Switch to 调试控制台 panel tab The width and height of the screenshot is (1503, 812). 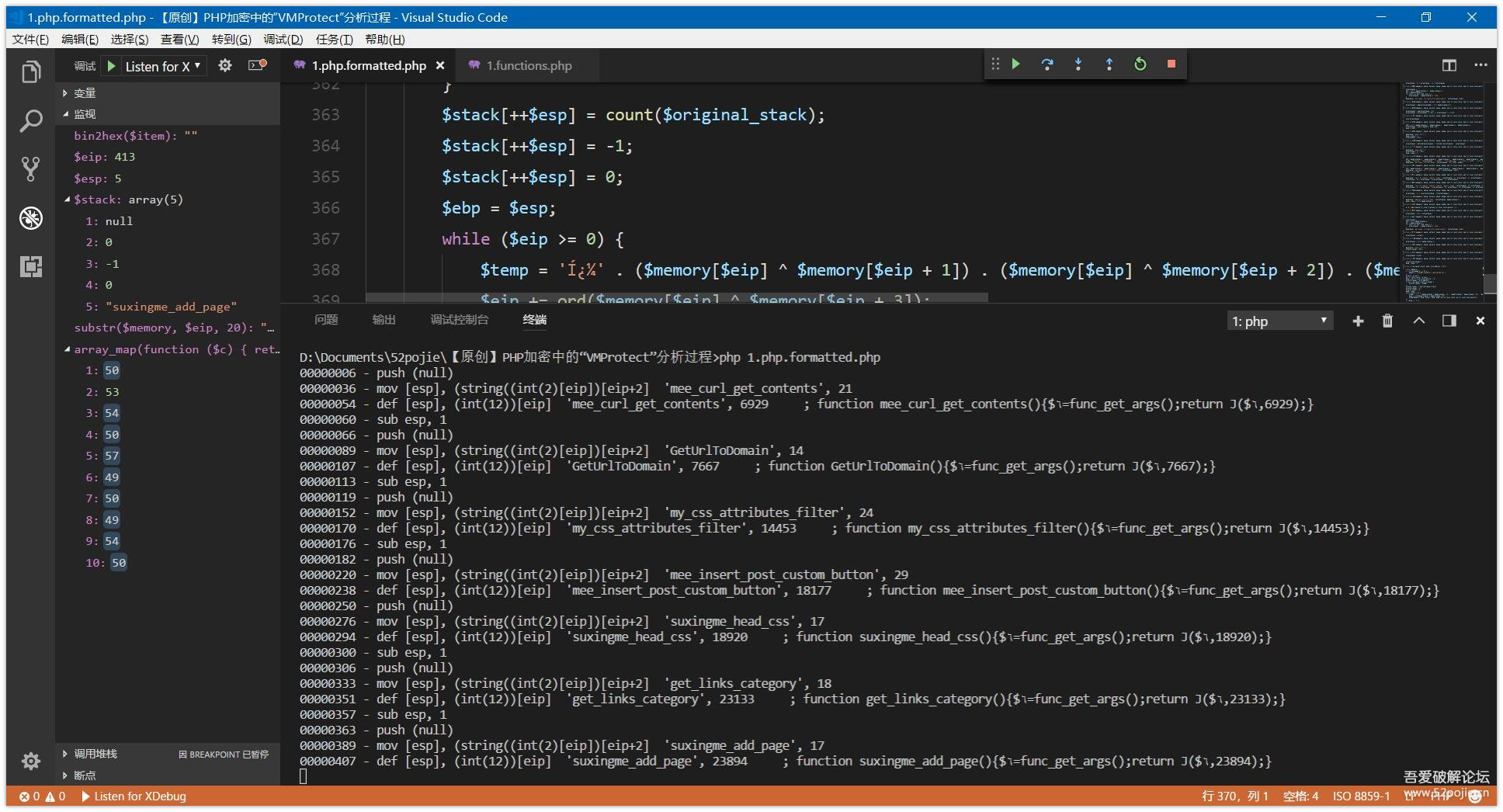pyautogui.click(x=460, y=320)
